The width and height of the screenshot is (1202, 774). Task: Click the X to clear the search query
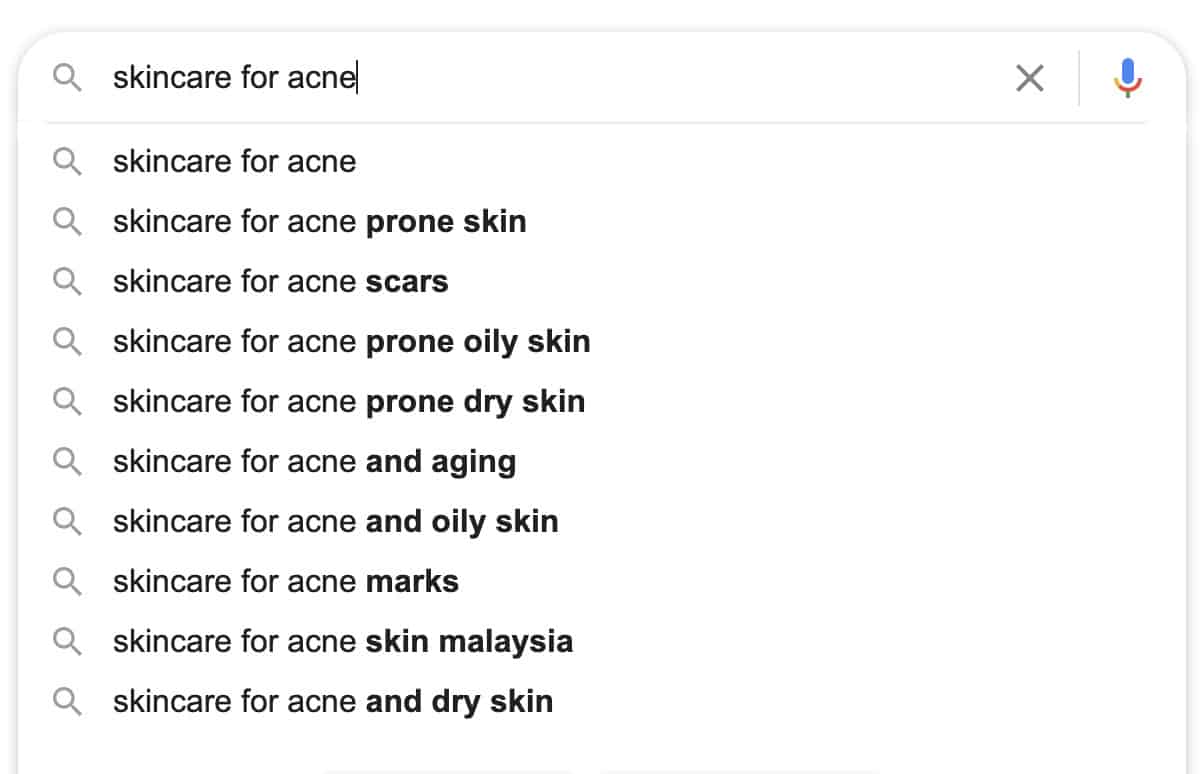[1029, 77]
